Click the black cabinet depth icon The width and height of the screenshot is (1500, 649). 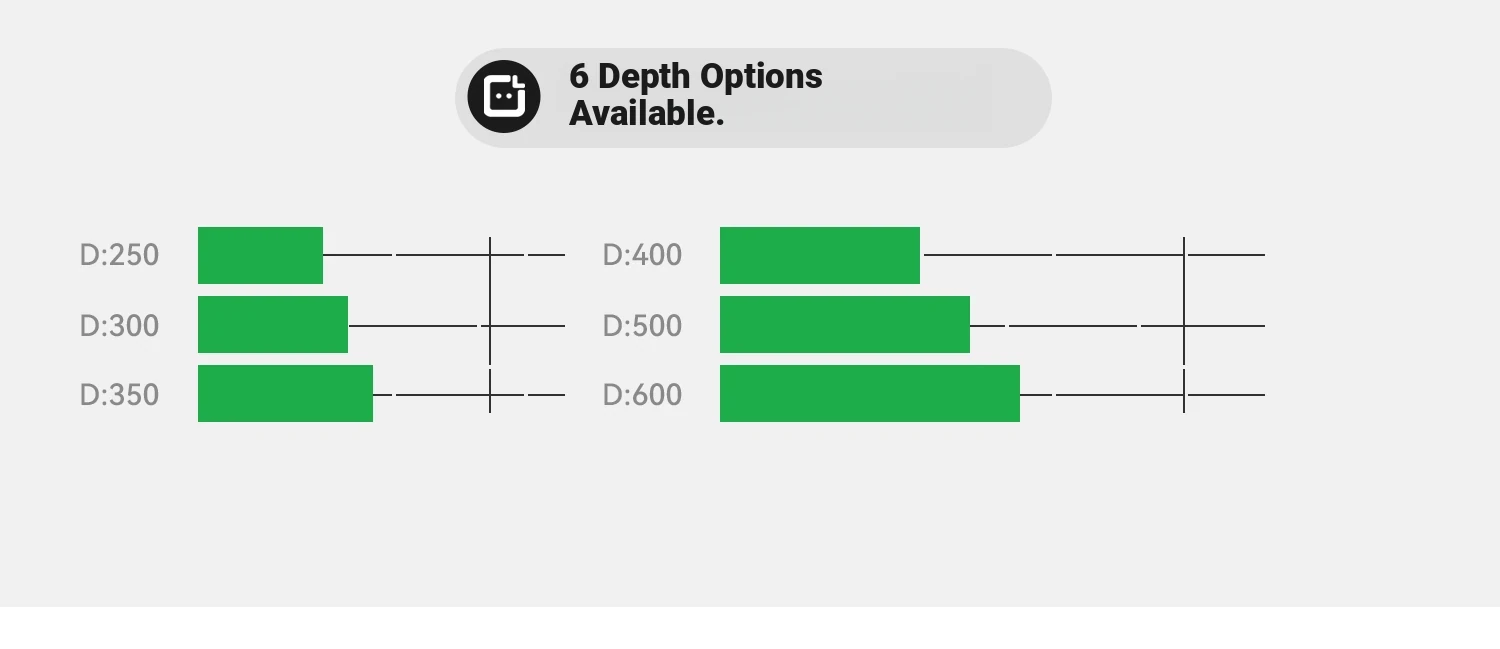pos(504,97)
